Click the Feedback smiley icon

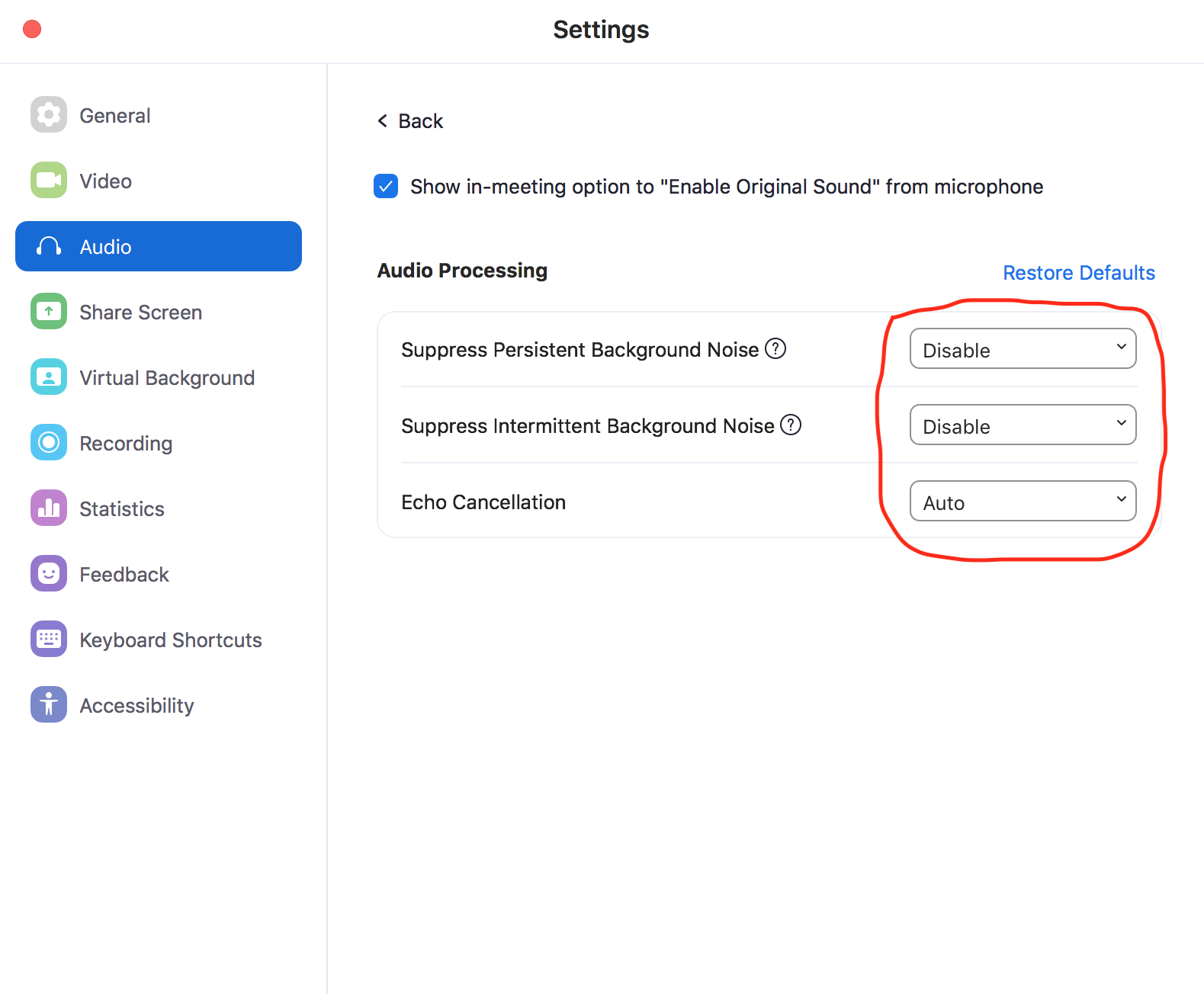(49, 574)
